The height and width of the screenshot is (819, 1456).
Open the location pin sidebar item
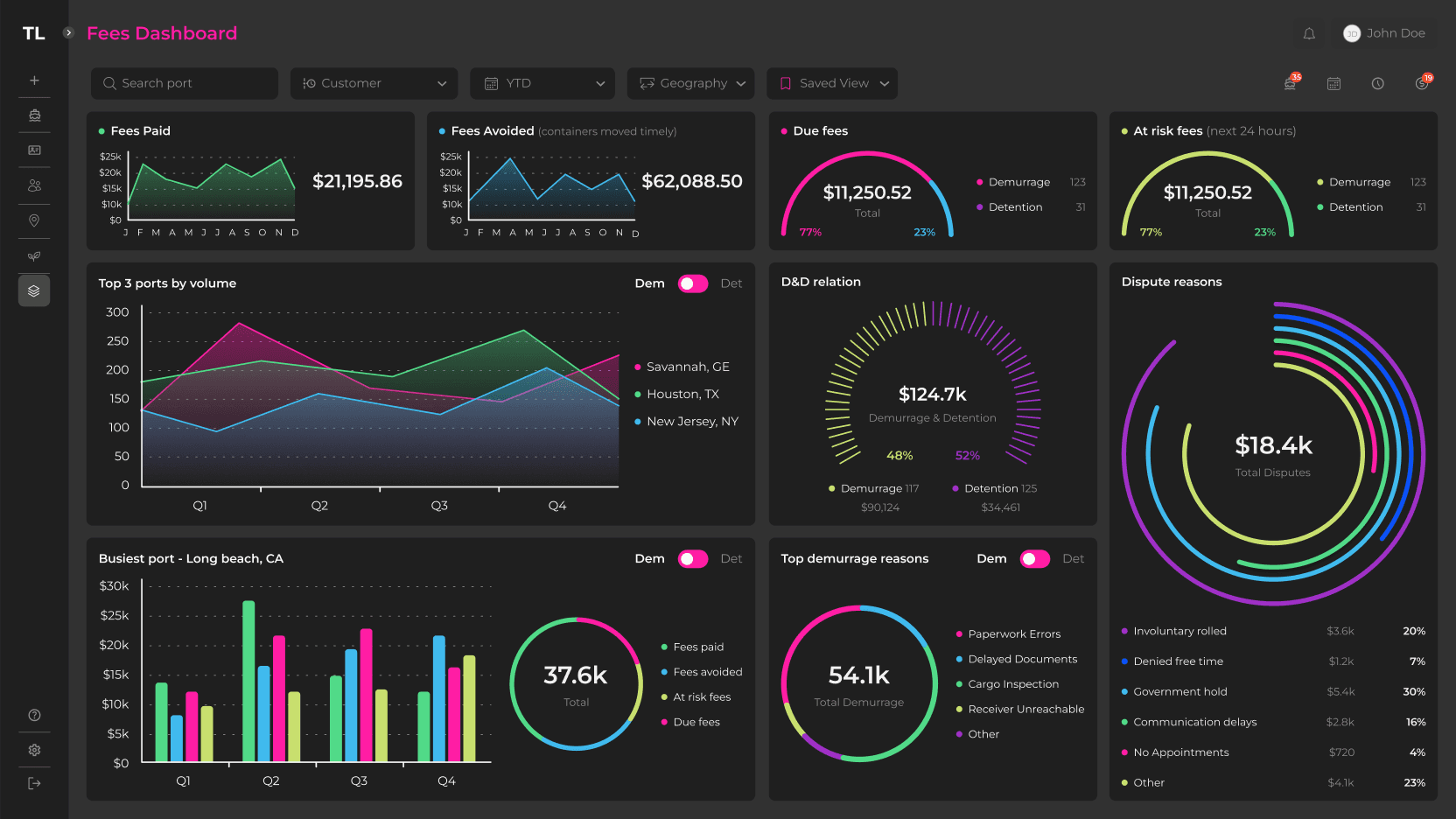click(x=34, y=220)
